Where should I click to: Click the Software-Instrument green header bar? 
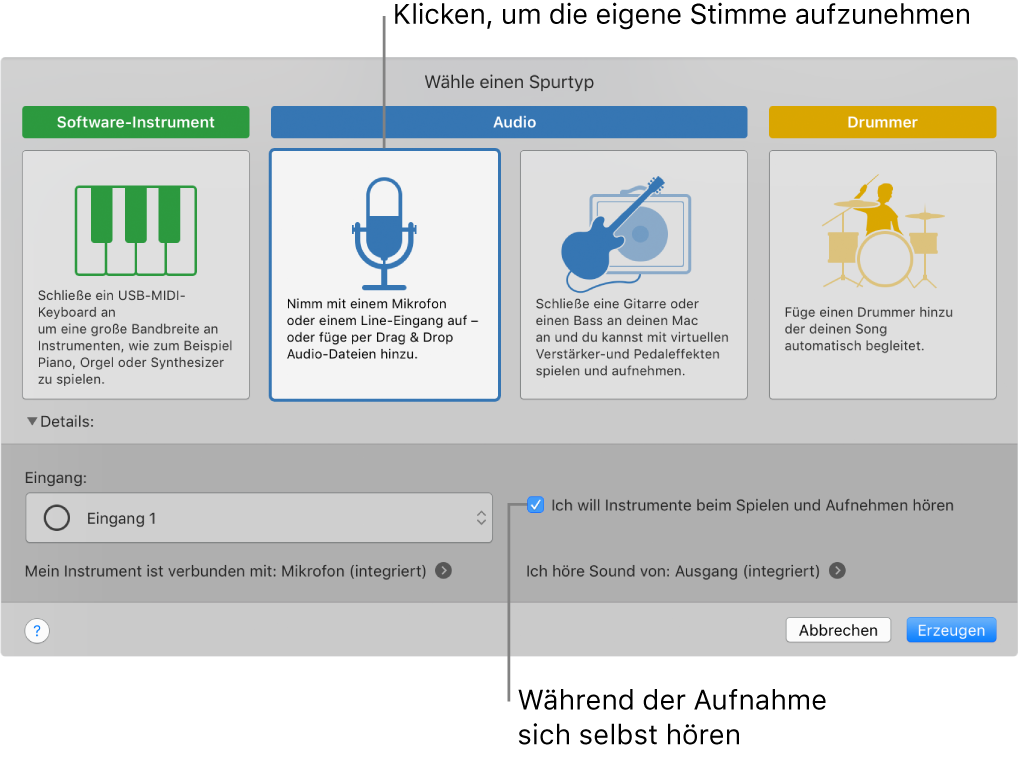pyautogui.click(x=135, y=121)
